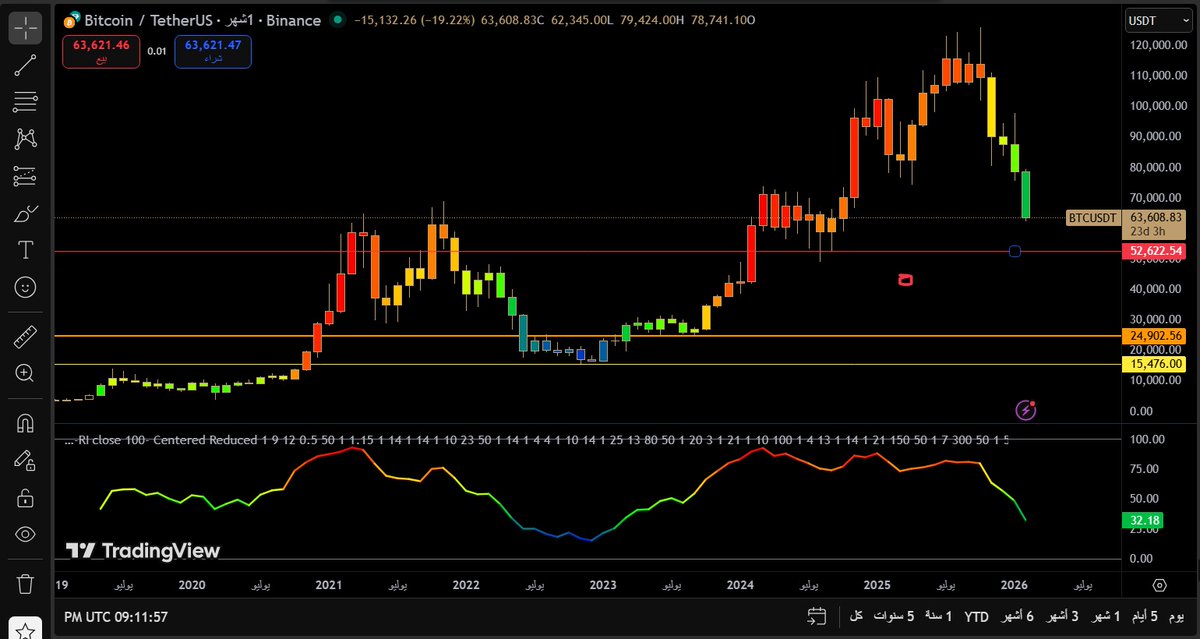Click the 75.00 indicator axis label

(x=1142, y=469)
